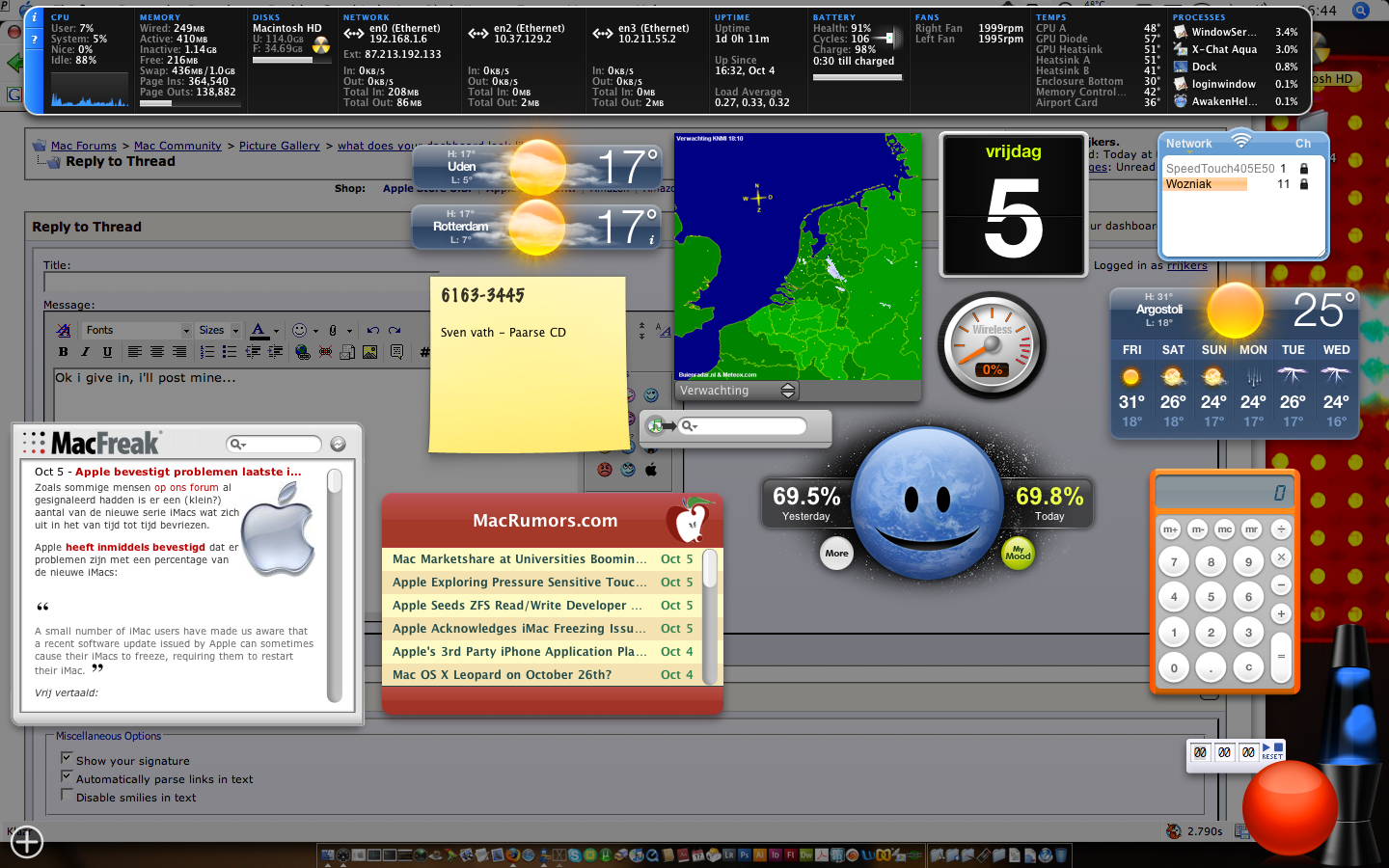Decrease indent in message editor
This screenshot has width=1389, height=868.
coord(253,352)
